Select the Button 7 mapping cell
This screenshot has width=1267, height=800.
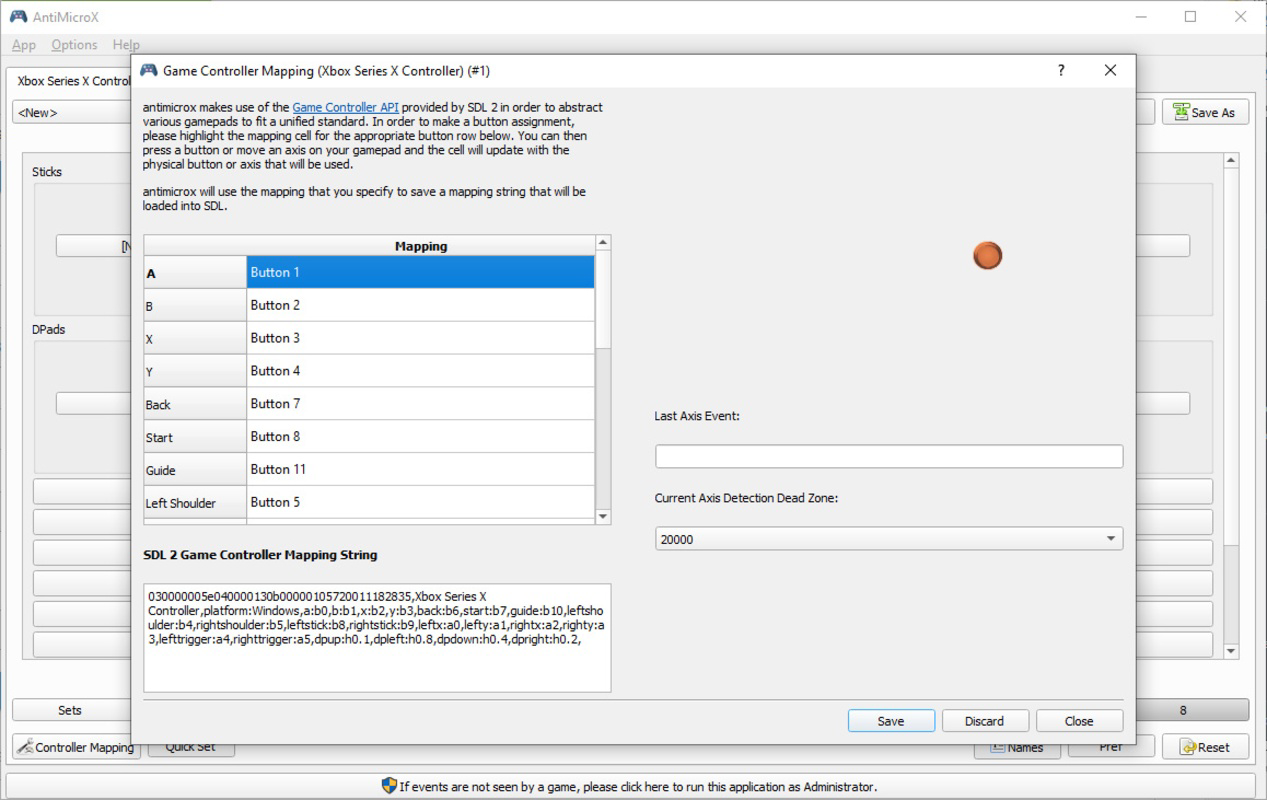tap(420, 404)
